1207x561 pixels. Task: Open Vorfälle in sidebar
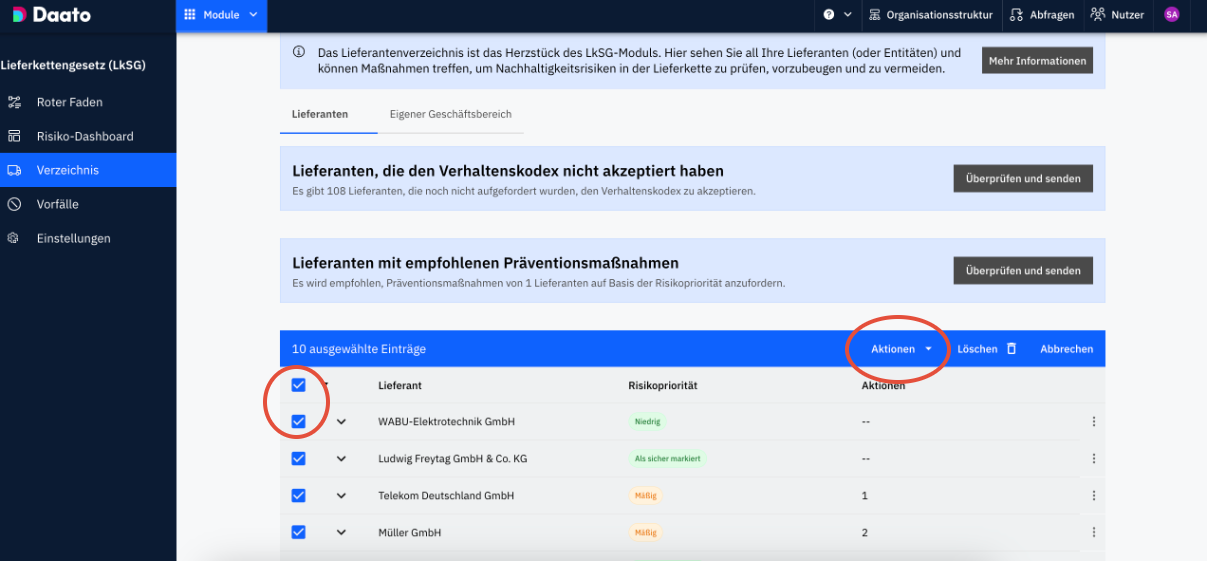click(x=88, y=204)
